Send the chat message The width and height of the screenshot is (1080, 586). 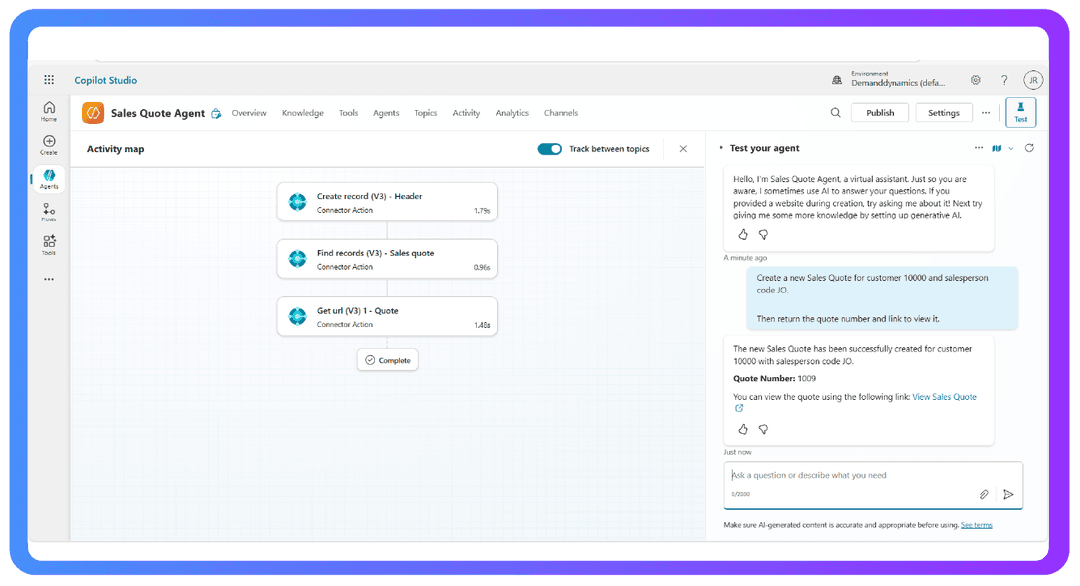point(1008,494)
